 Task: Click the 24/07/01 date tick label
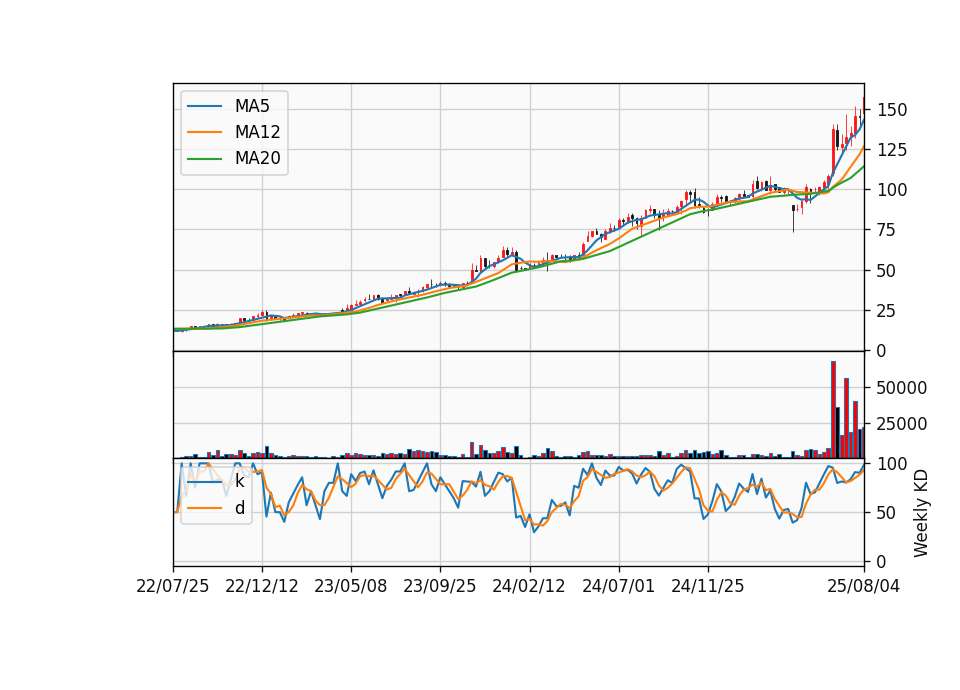(618, 586)
